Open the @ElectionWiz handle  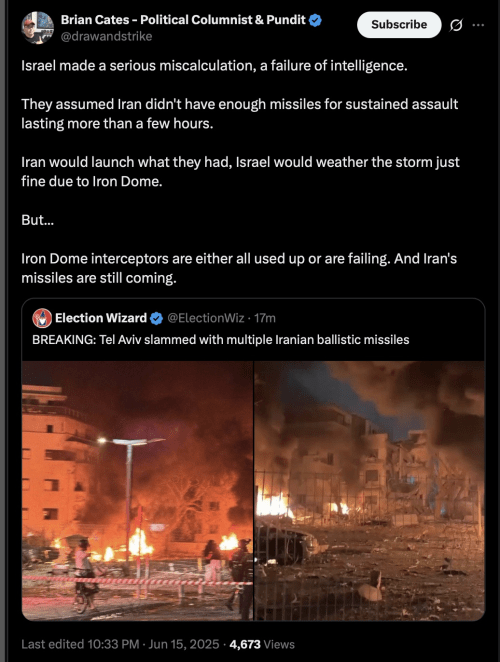coord(206,318)
